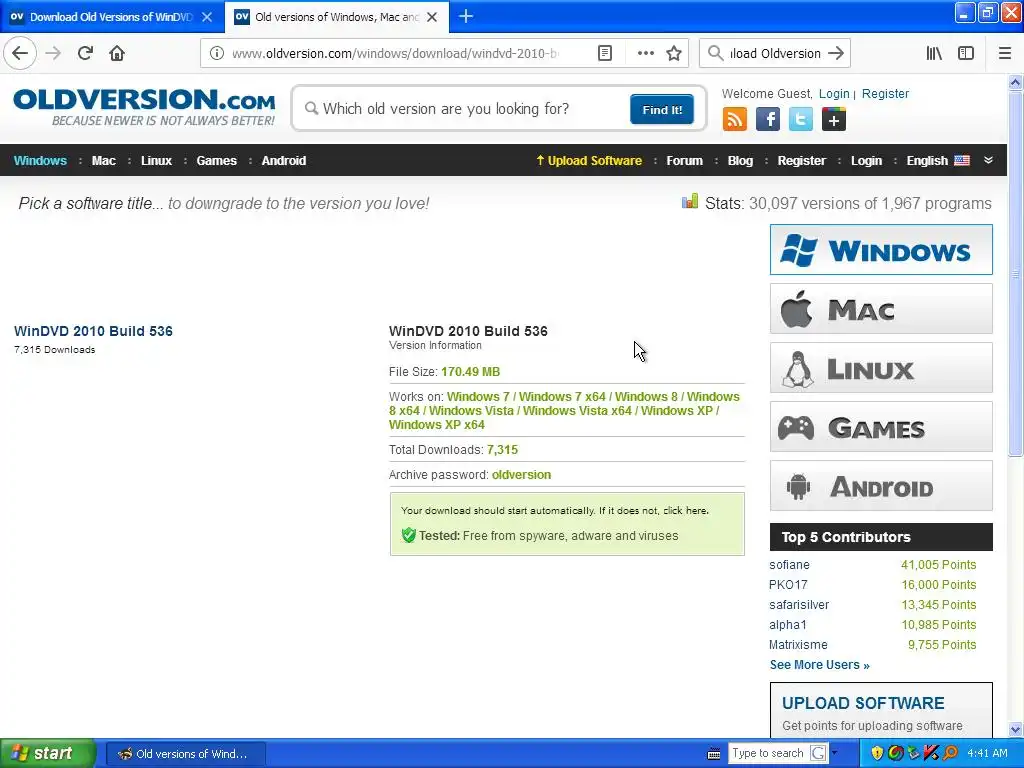This screenshot has width=1024, height=768.
Task: Open the WinDVD 2010 Build 536 left link
Action: click(x=93, y=331)
